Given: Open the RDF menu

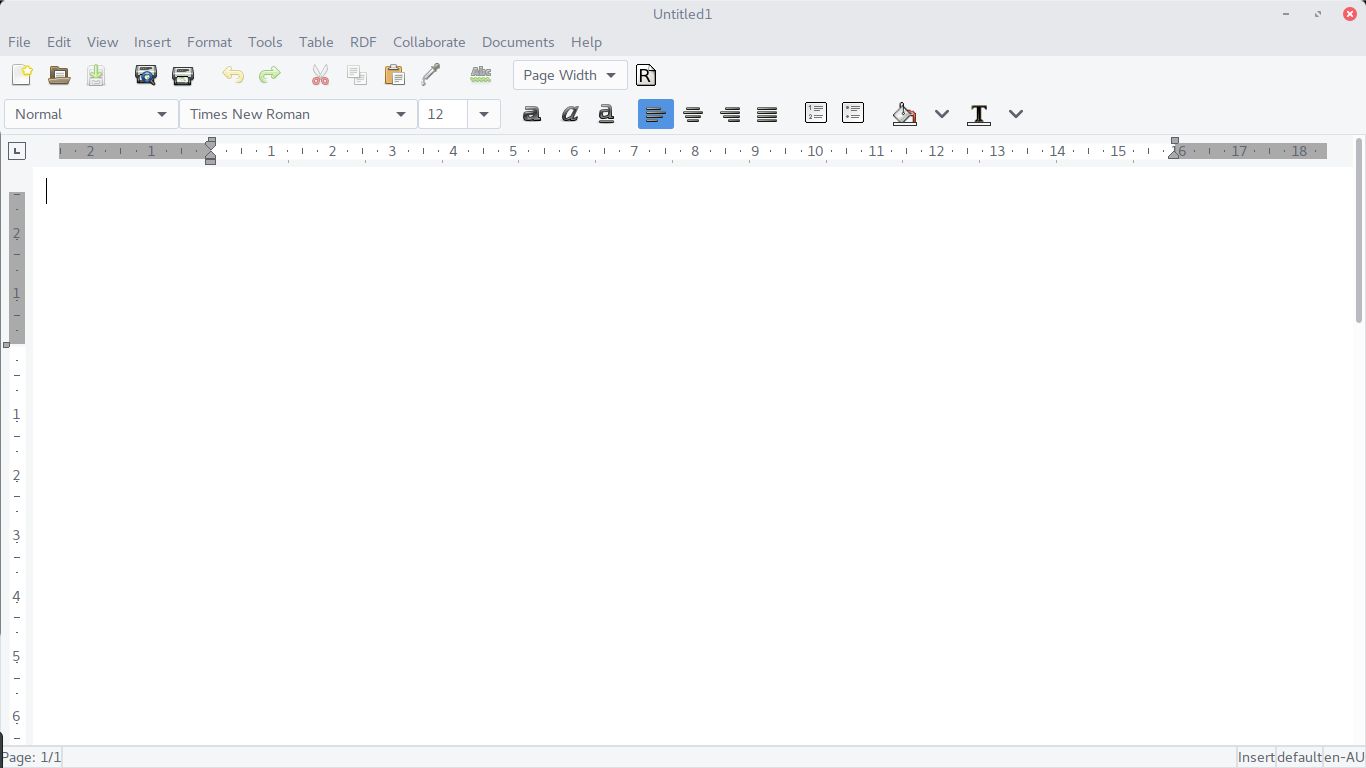Looking at the screenshot, I should [363, 42].
